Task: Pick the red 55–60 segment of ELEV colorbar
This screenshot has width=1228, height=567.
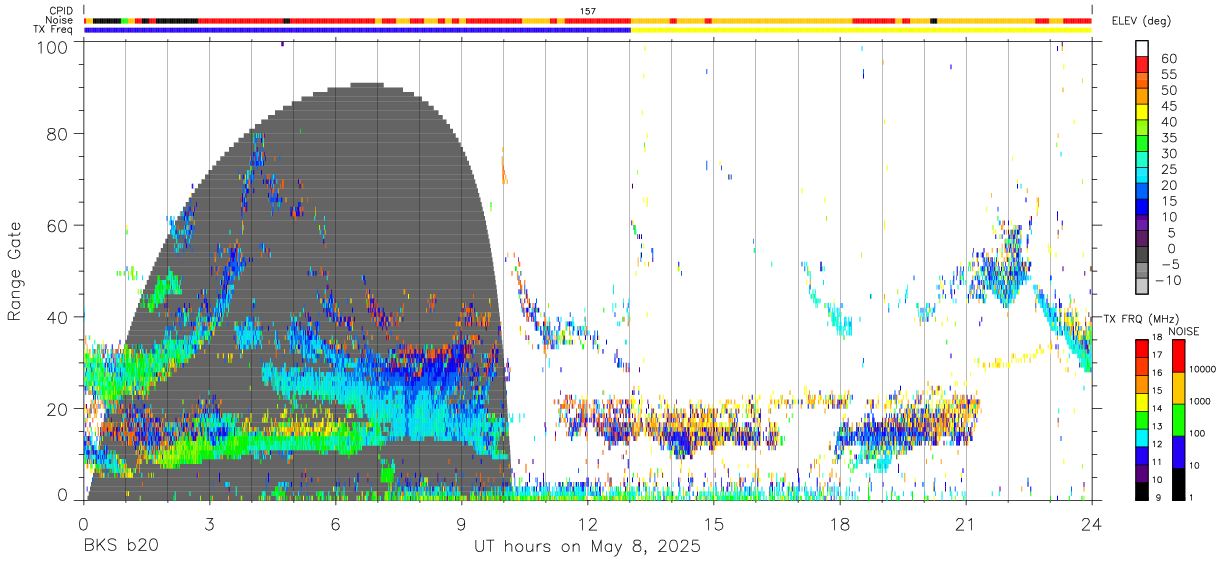Action: [1142, 64]
